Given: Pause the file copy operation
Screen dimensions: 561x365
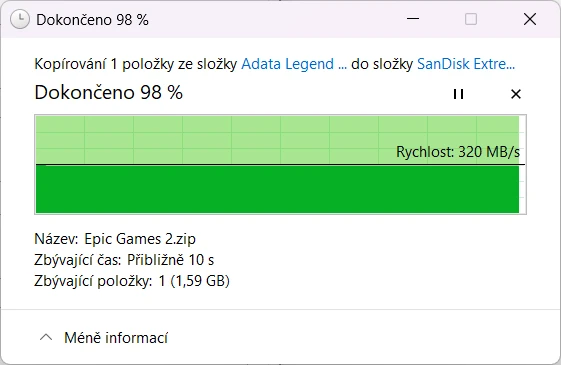Looking at the screenshot, I should (458, 94).
